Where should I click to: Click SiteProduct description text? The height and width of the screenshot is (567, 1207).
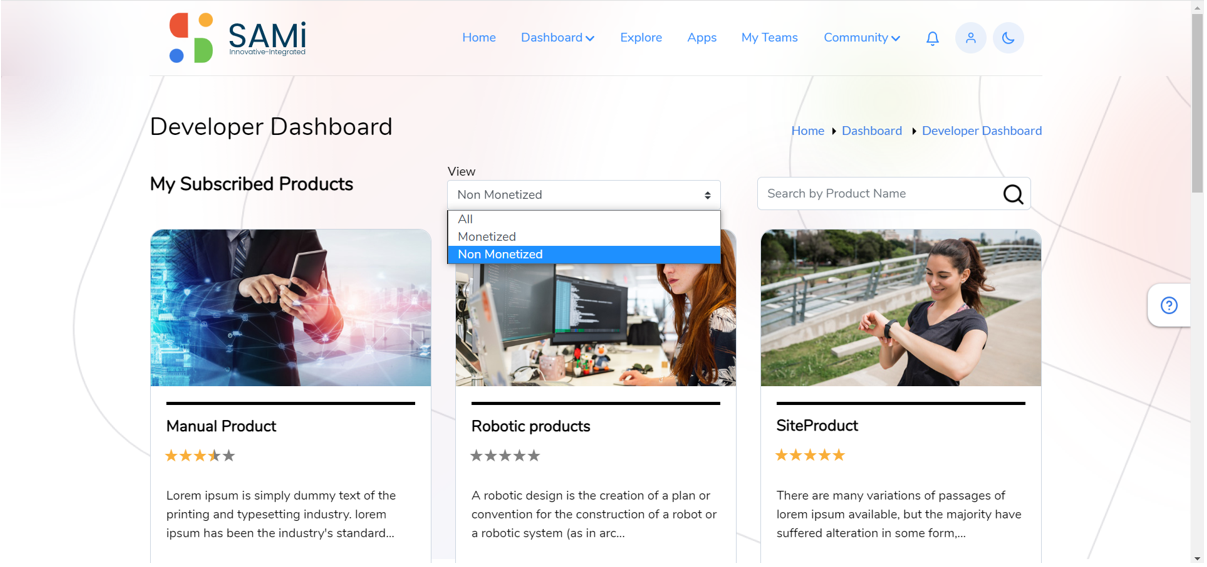(899, 514)
